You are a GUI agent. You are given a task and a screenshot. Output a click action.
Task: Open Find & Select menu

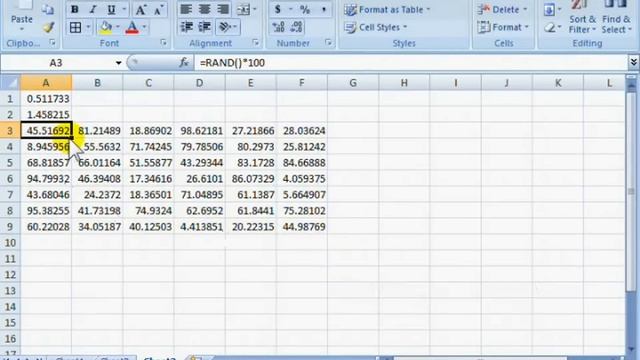616,19
